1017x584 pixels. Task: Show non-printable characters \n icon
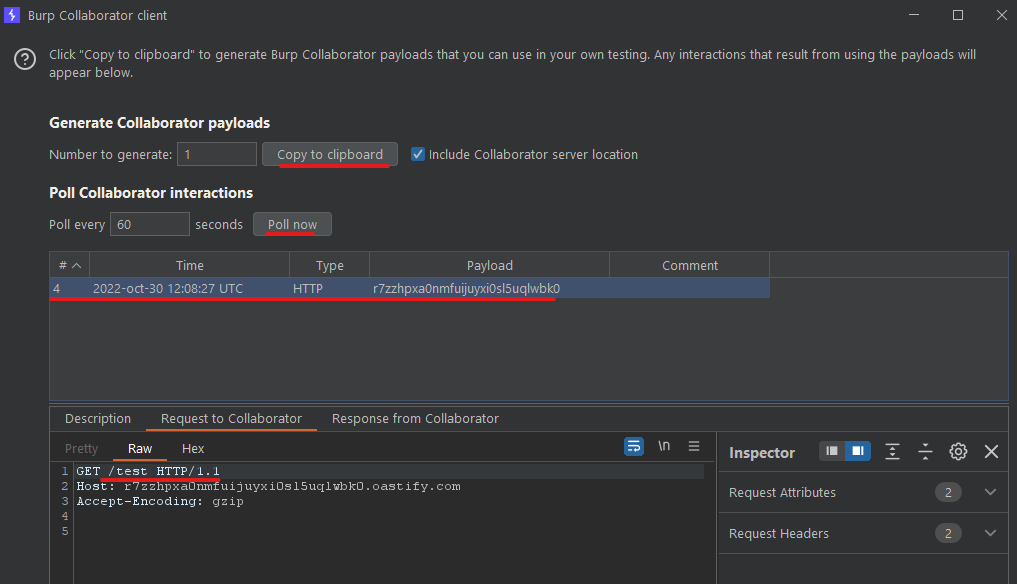664,446
